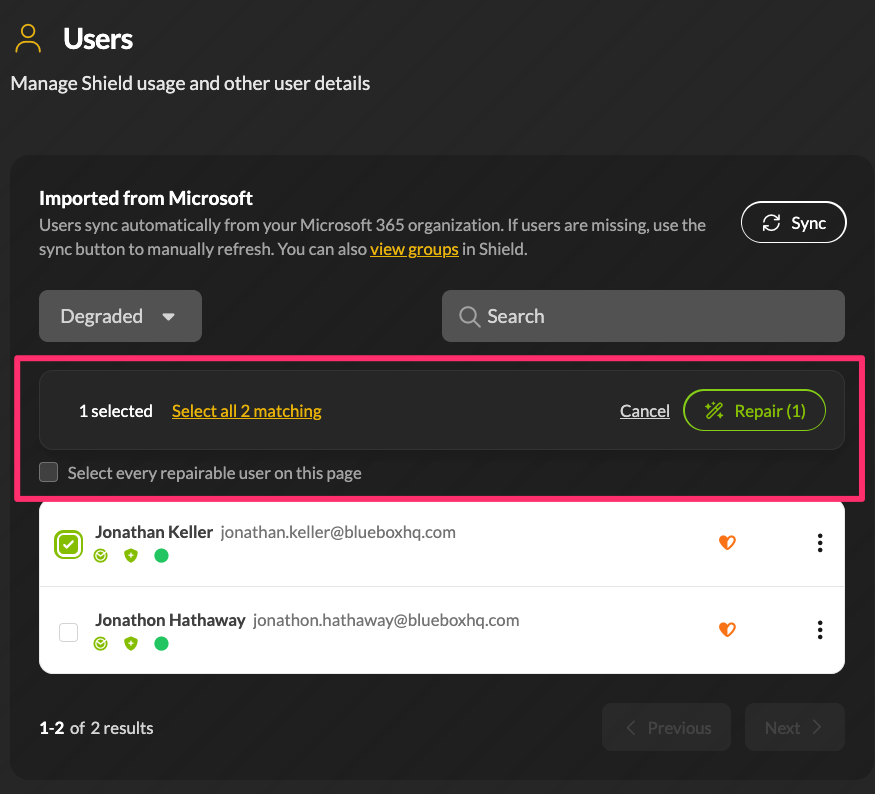875x794 pixels.
Task: Click the magnifier icon in Search
Action: coord(469,316)
